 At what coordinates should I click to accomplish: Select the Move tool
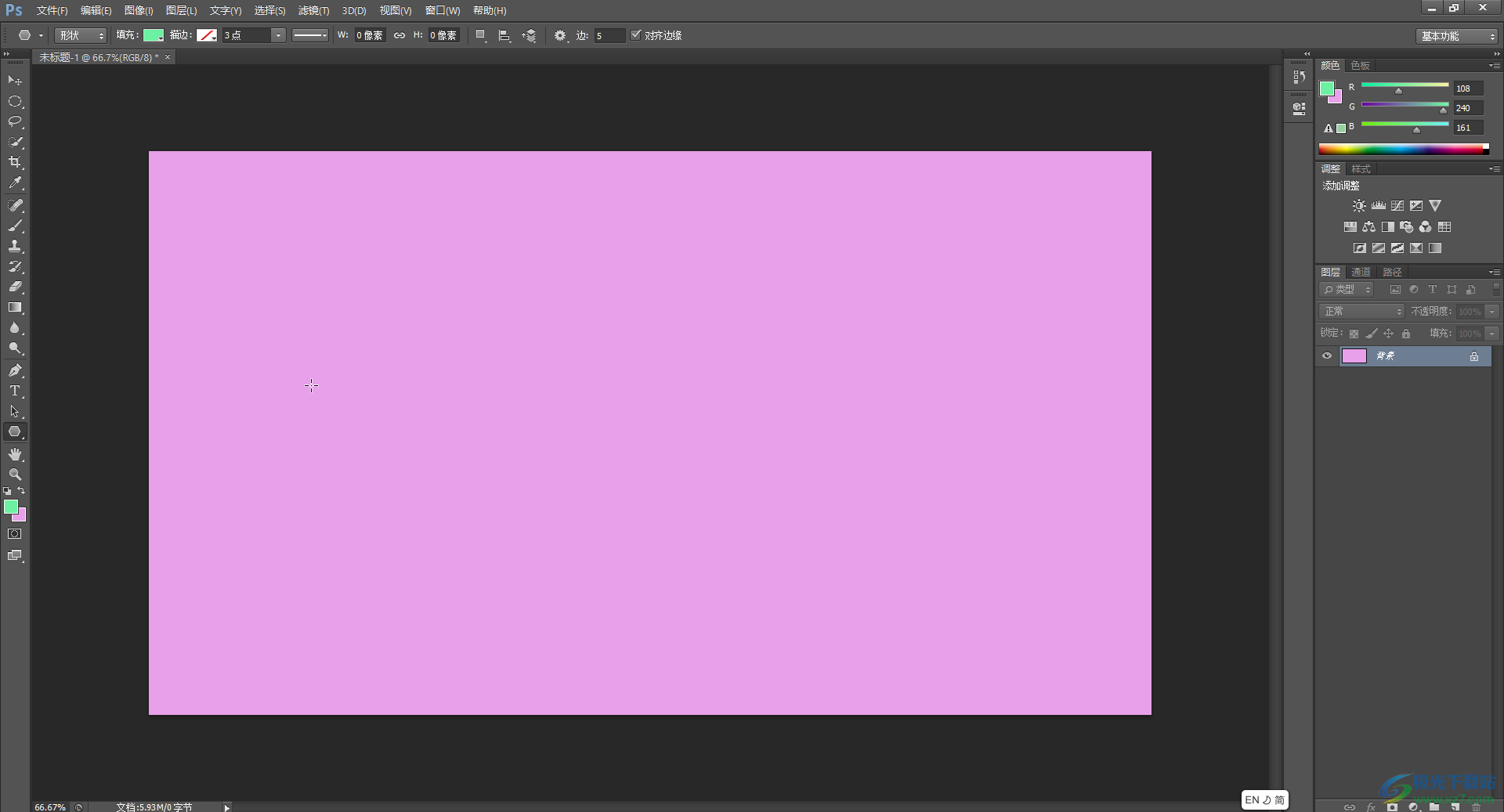[x=15, y=81]
